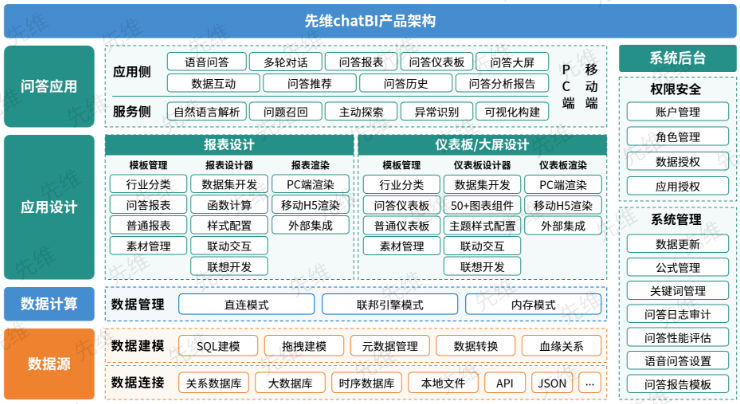Click 样式配置 box under 报表设计器
The image size is (740, 404).
(x=229, y=226)
